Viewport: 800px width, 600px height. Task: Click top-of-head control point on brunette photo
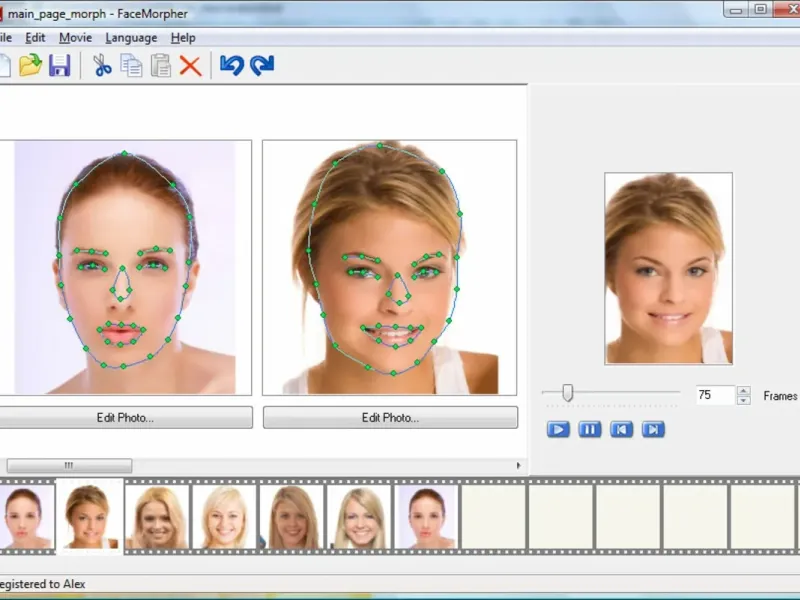click(124, 153)
